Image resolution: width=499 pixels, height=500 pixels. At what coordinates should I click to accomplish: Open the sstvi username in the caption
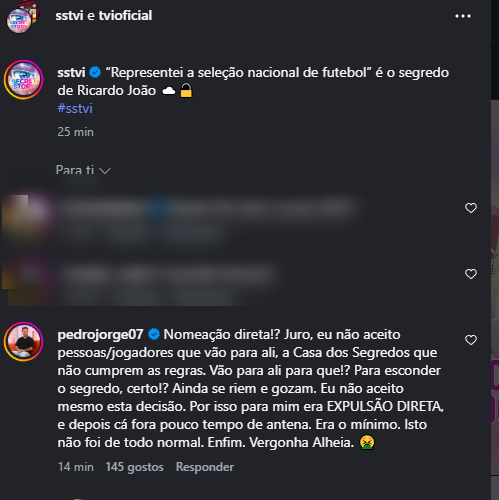tap(71, 72)
